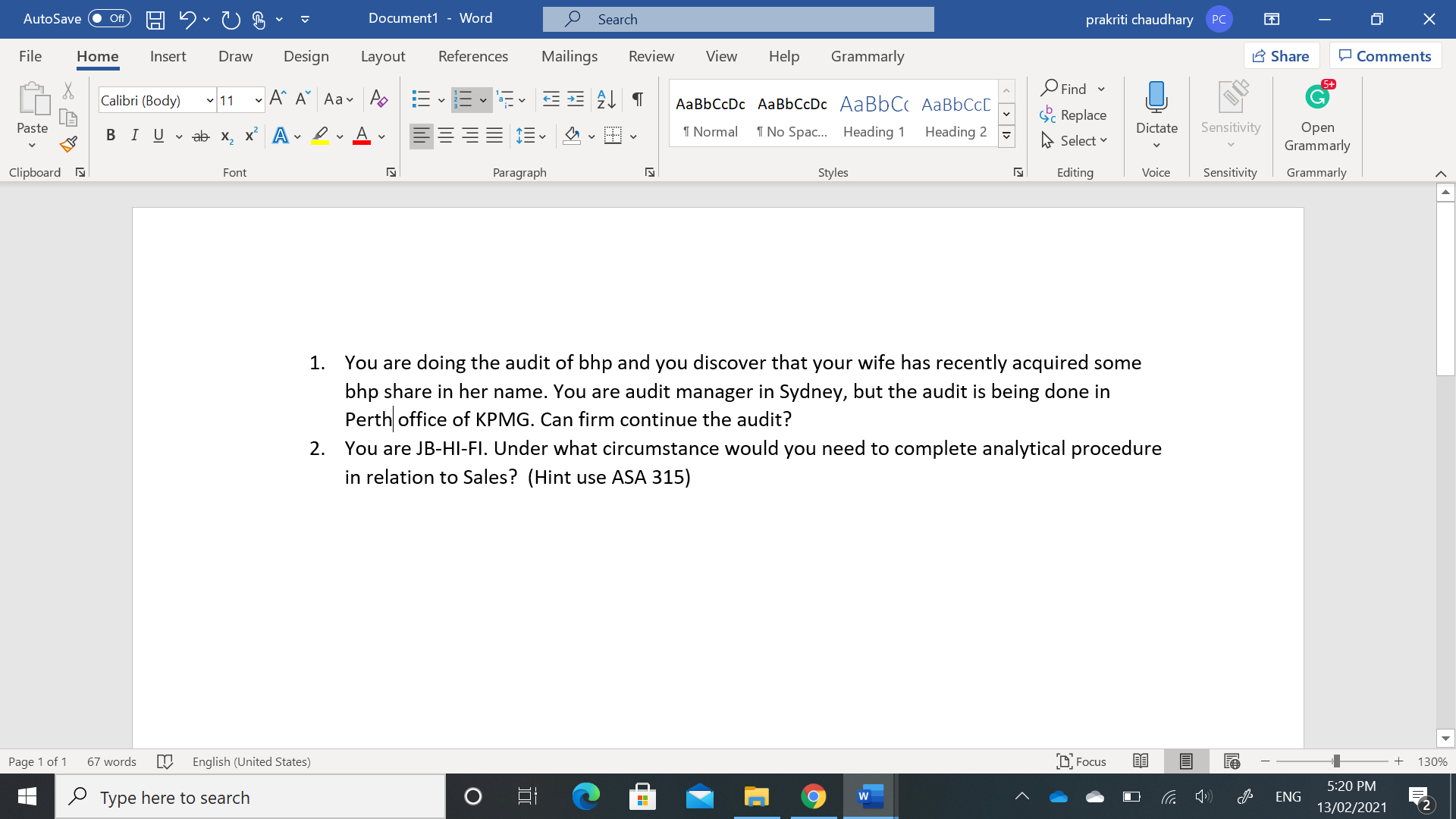Switch to Focus mode in status bar

(x=1081, y=761)
